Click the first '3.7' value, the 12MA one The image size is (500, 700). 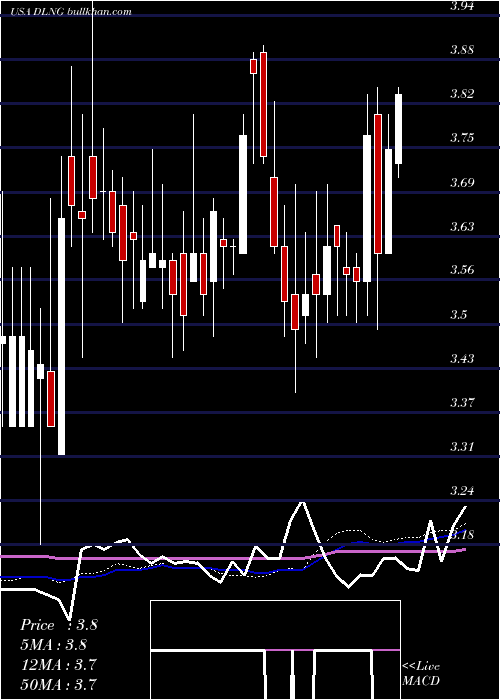click(87, 664)
